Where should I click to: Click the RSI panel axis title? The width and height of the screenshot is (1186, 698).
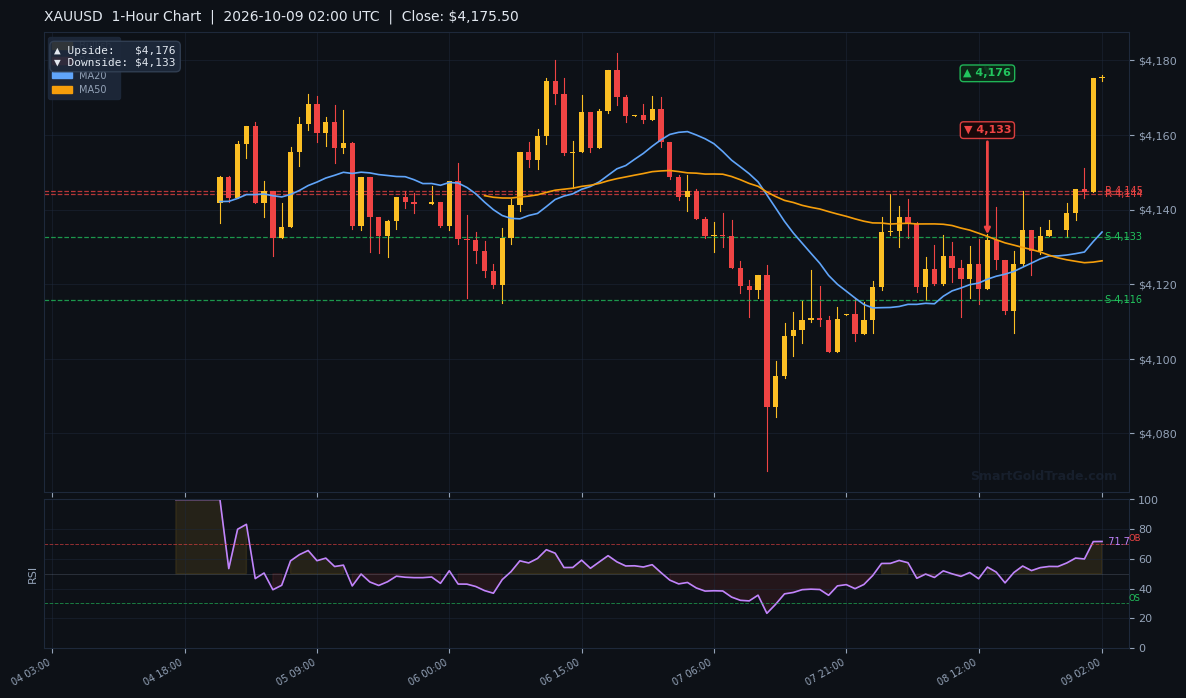(x=33, y=576)
